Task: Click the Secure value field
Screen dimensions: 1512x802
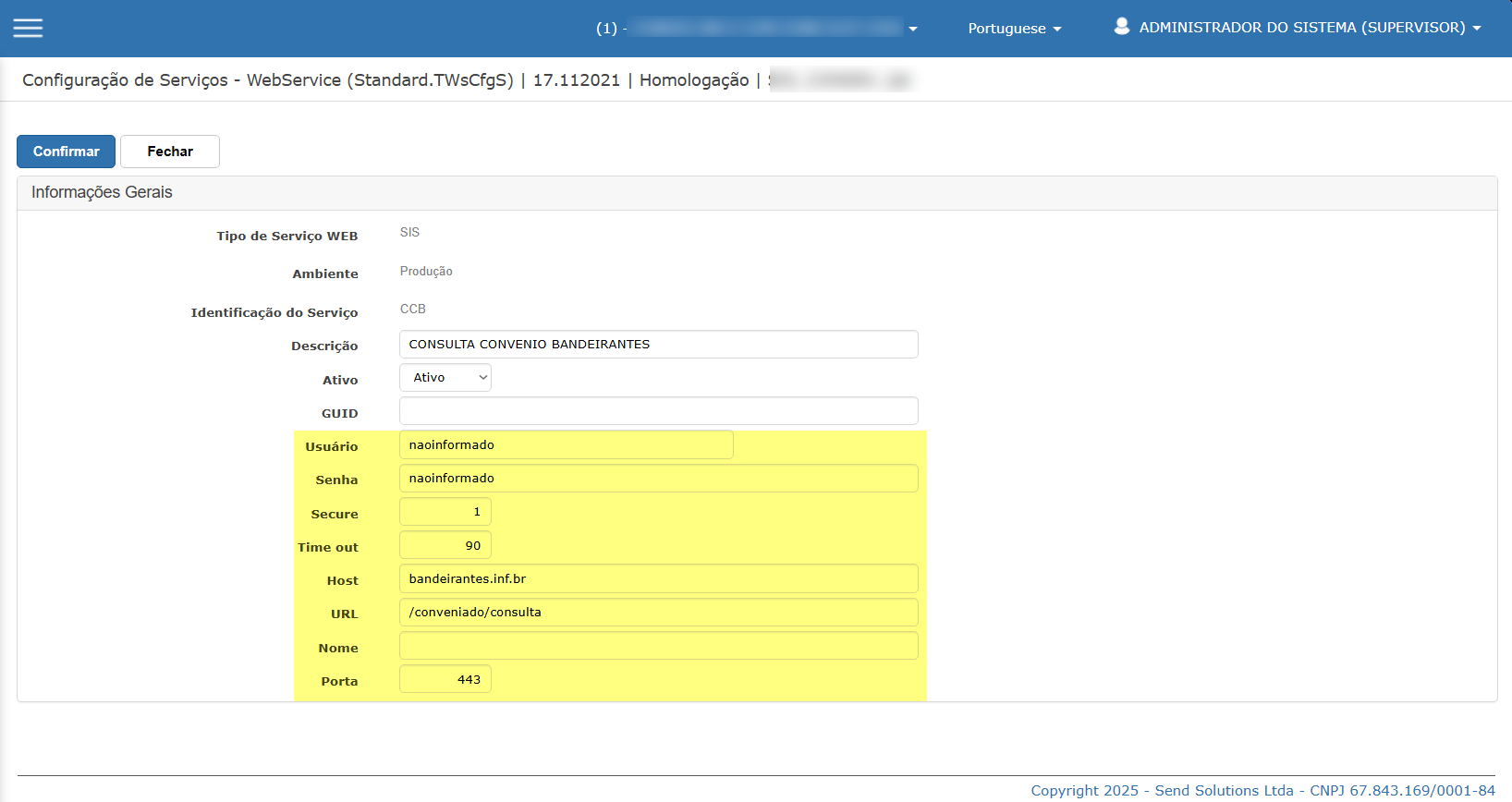Action: tap(445, 512)
